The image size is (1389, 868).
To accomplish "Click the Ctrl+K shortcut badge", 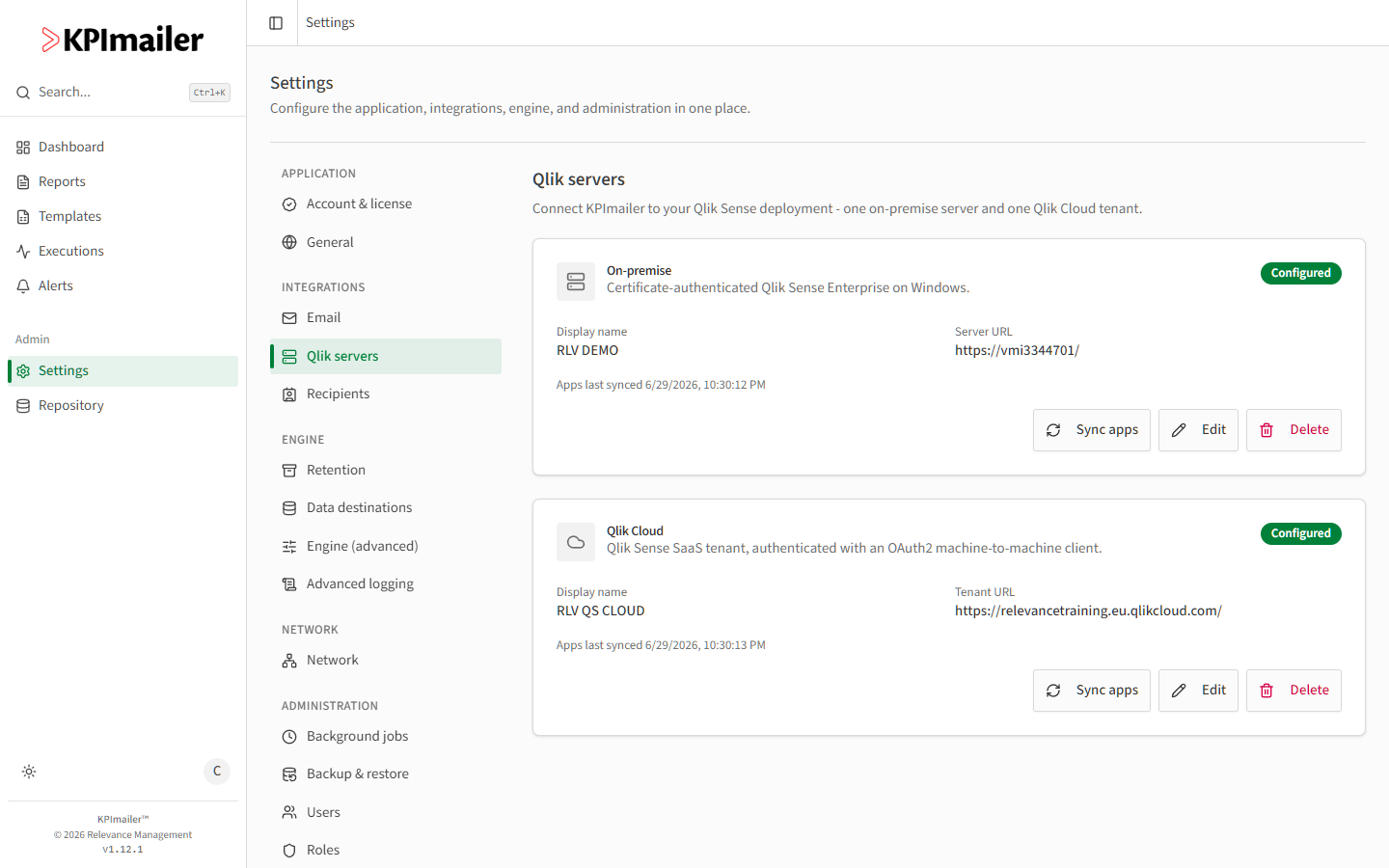I will point(209,93).
